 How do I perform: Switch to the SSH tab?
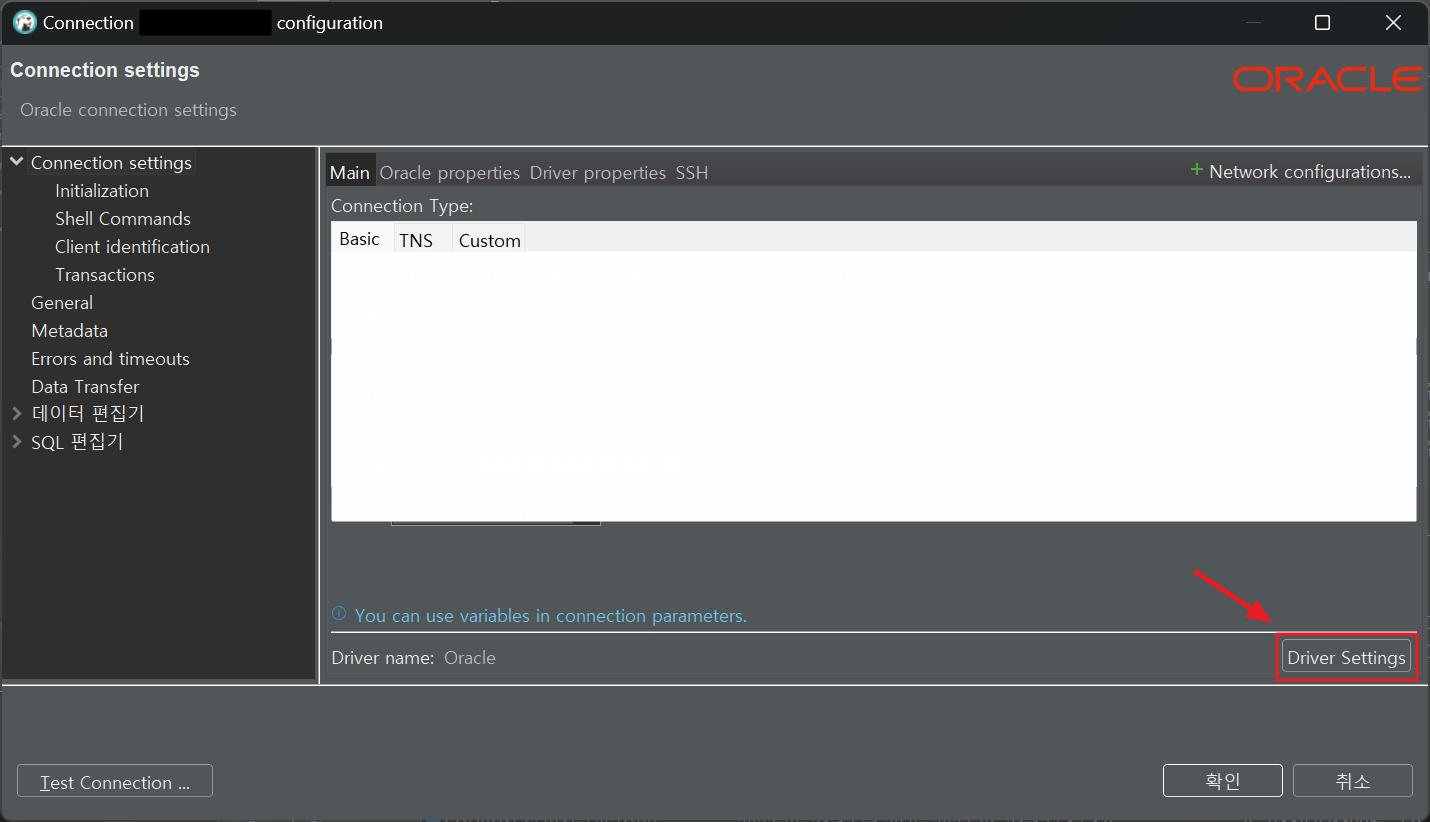(x=692, y=172)
